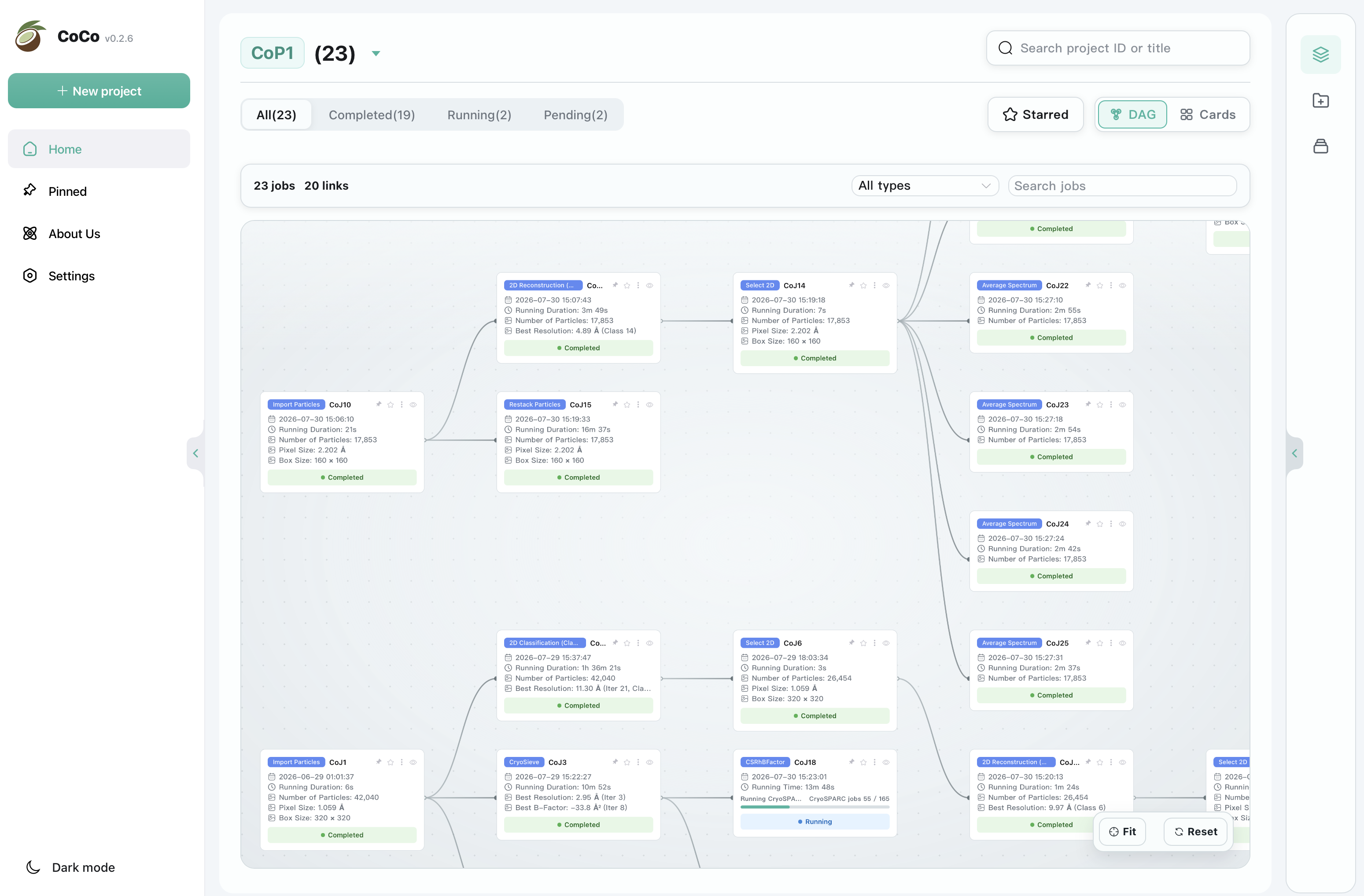This screenshot has height=896, width=1364.
Task: Filter by Starred jobs
Action: (1035, 114)
